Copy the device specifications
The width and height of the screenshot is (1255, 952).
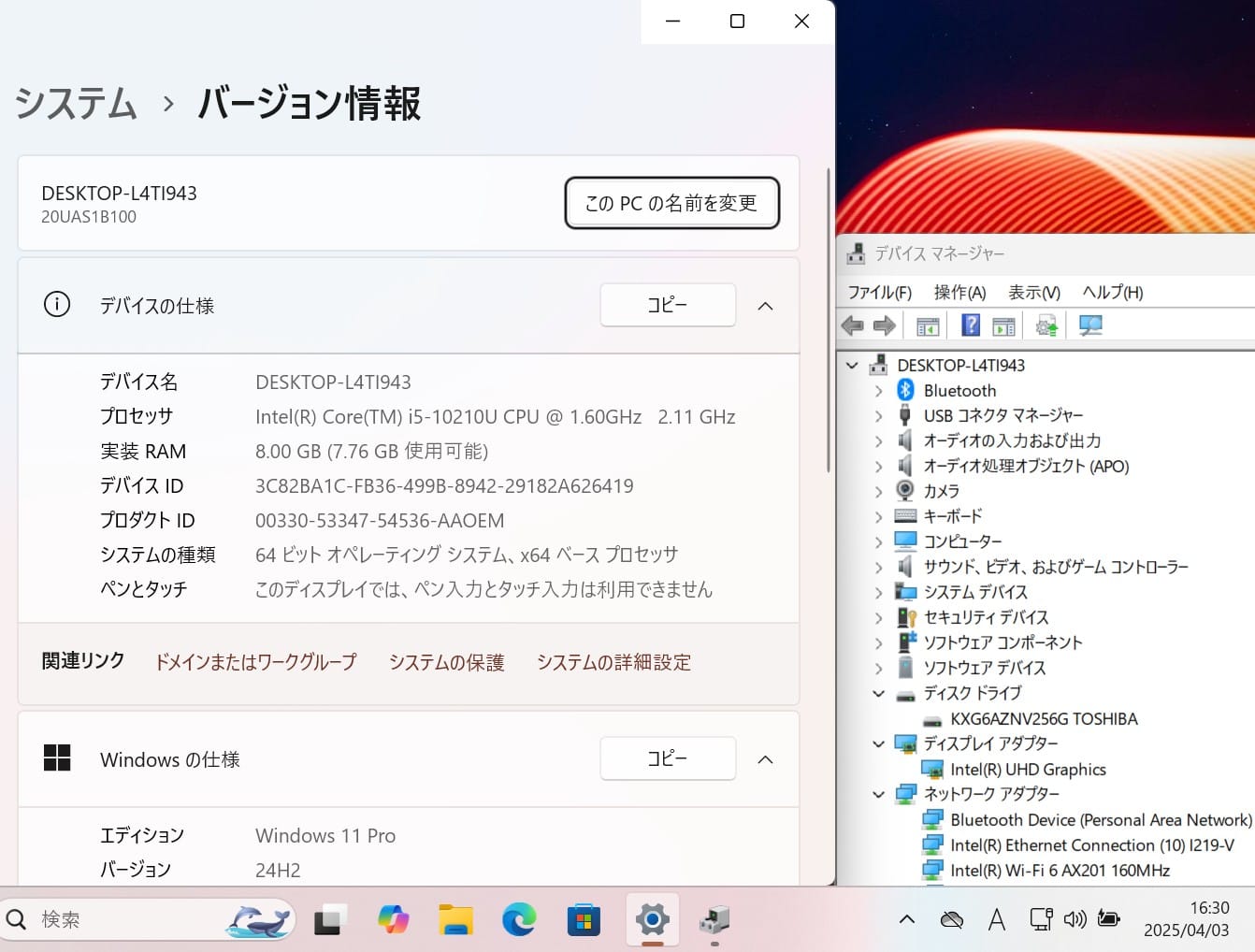coord(668,305)
